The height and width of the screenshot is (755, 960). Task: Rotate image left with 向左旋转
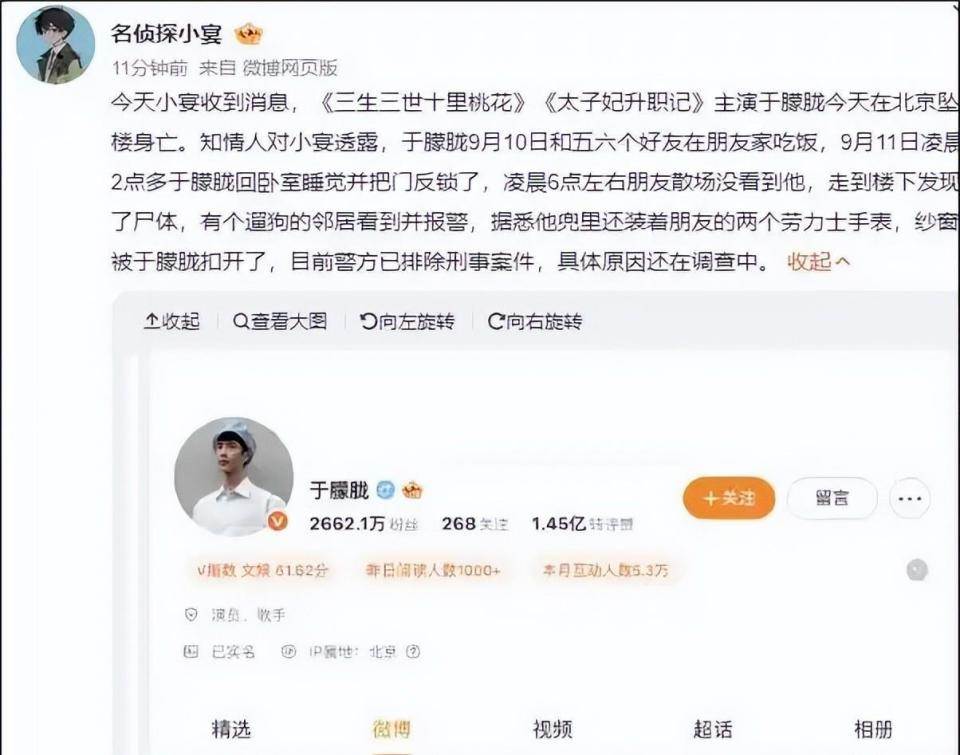(x=407, y=321)
